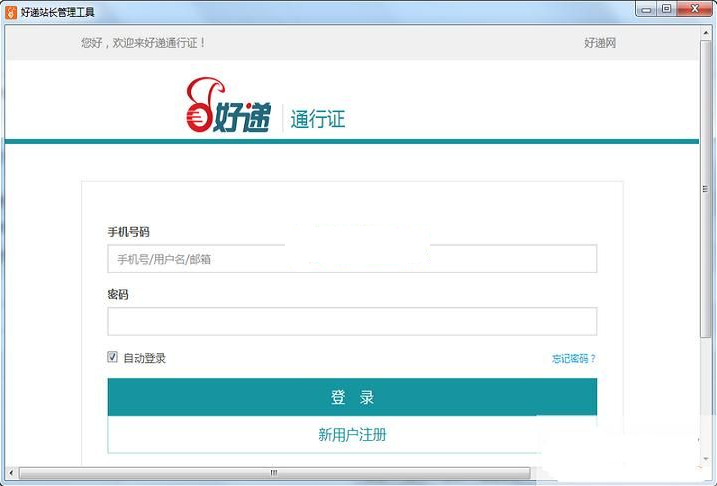Toggle the 自动登录 checkbox
717x486 pixels.
pos(112,357)
